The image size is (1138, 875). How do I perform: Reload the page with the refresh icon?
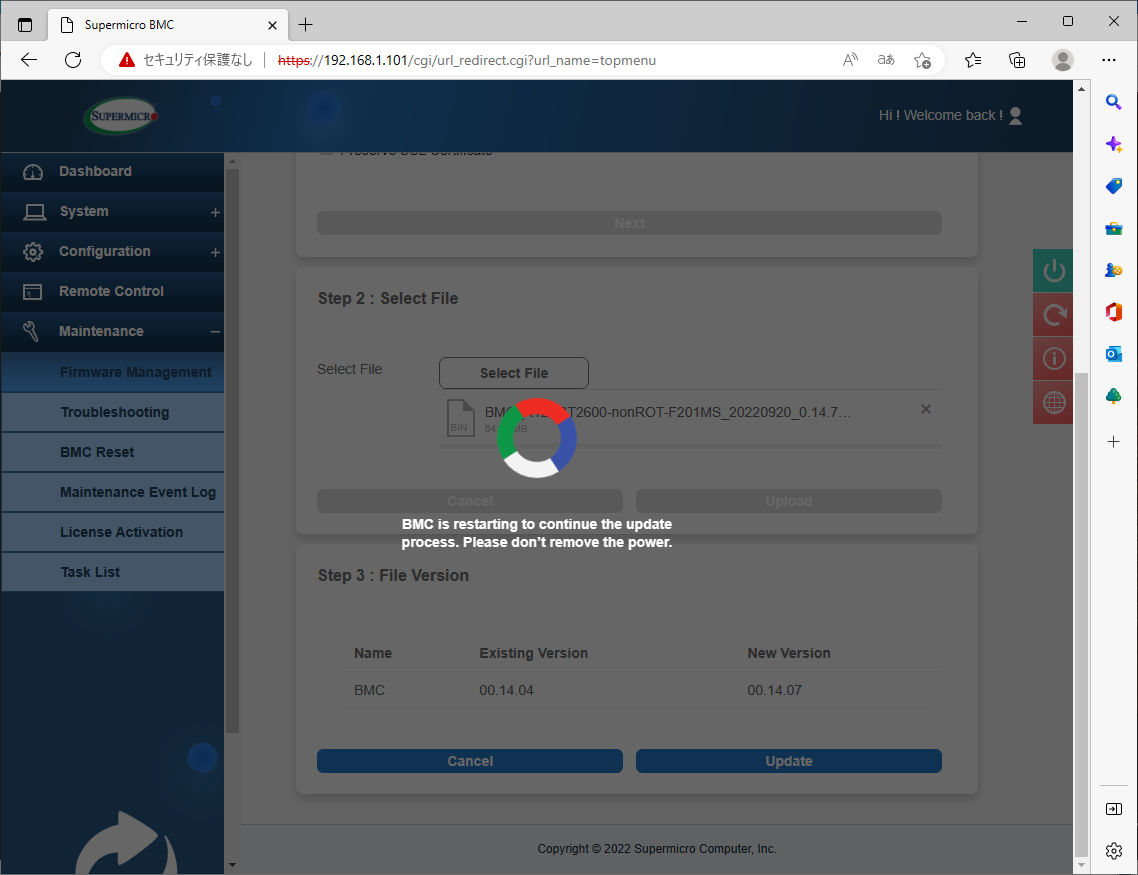[73, 60]
